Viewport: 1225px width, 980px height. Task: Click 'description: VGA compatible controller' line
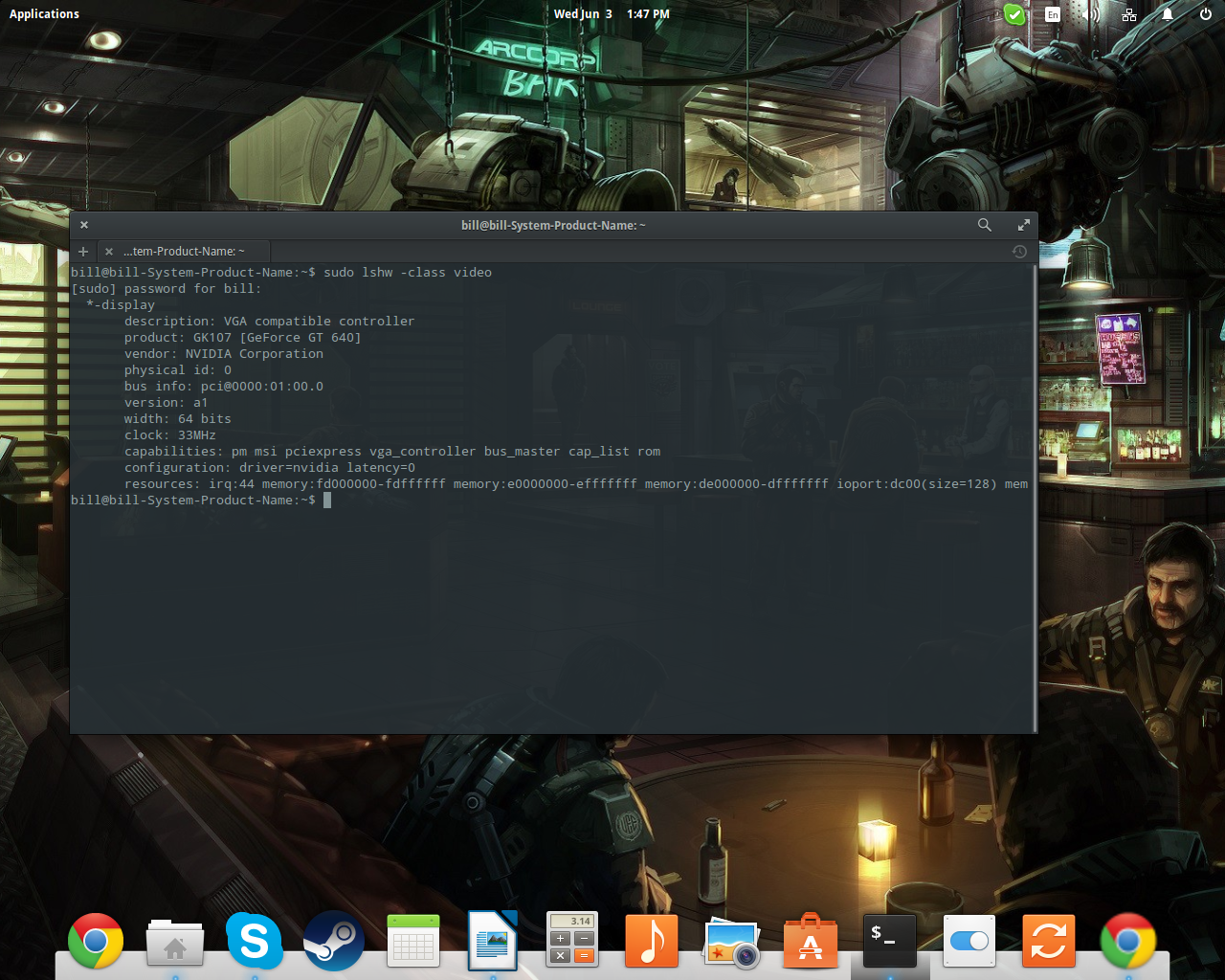point(270,322)
